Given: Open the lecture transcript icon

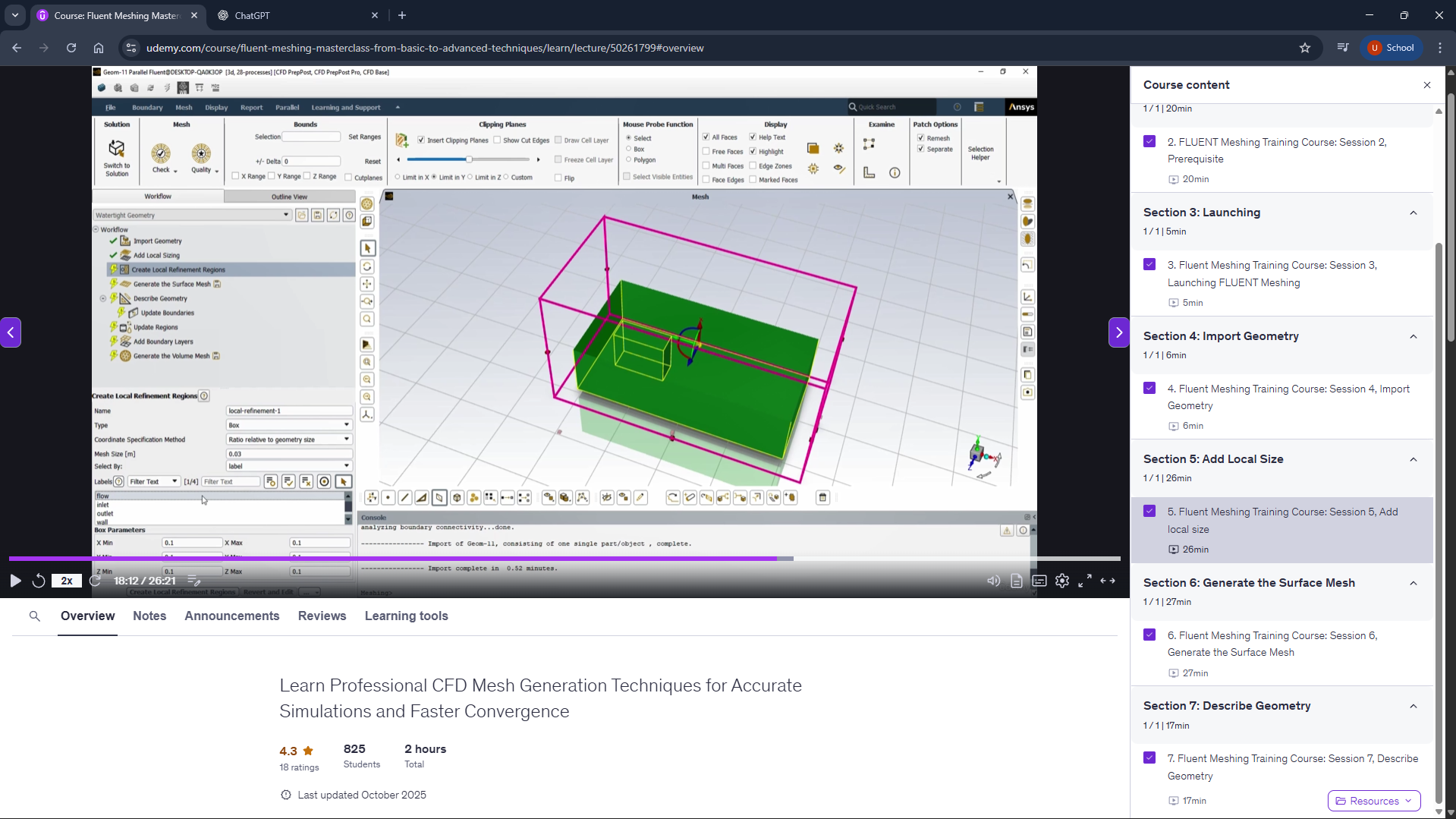Looking at the screenshot, I should [x=1017, y=581].
